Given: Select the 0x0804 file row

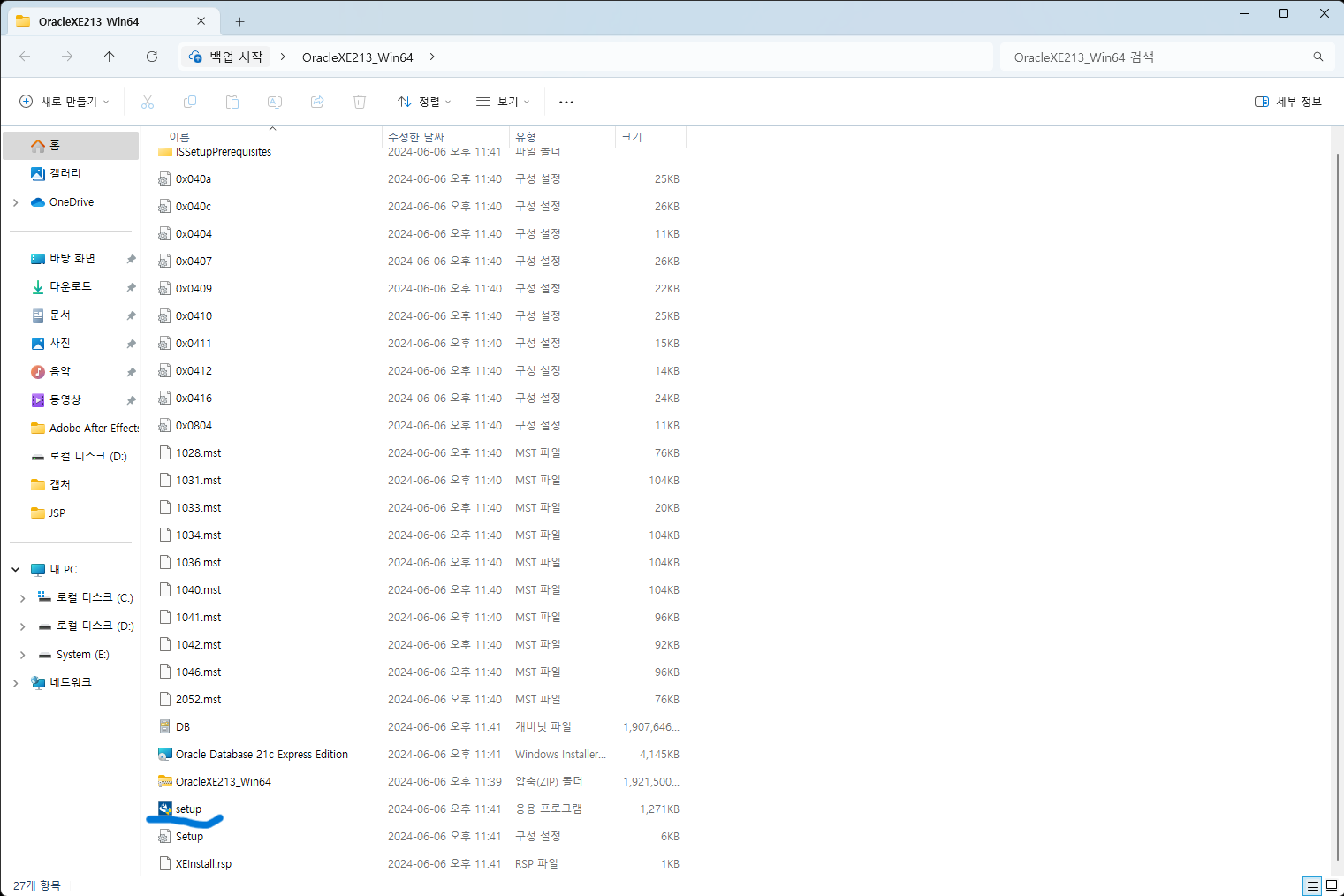Looking at the screenshot, I should 420,425.
